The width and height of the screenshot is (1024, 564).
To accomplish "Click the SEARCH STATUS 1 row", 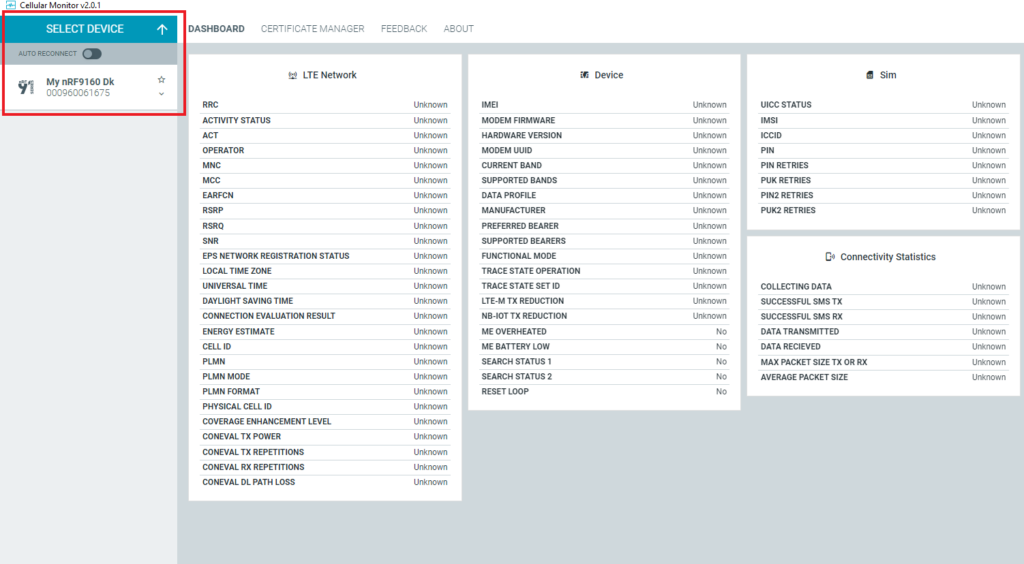I will coord(604,362).
